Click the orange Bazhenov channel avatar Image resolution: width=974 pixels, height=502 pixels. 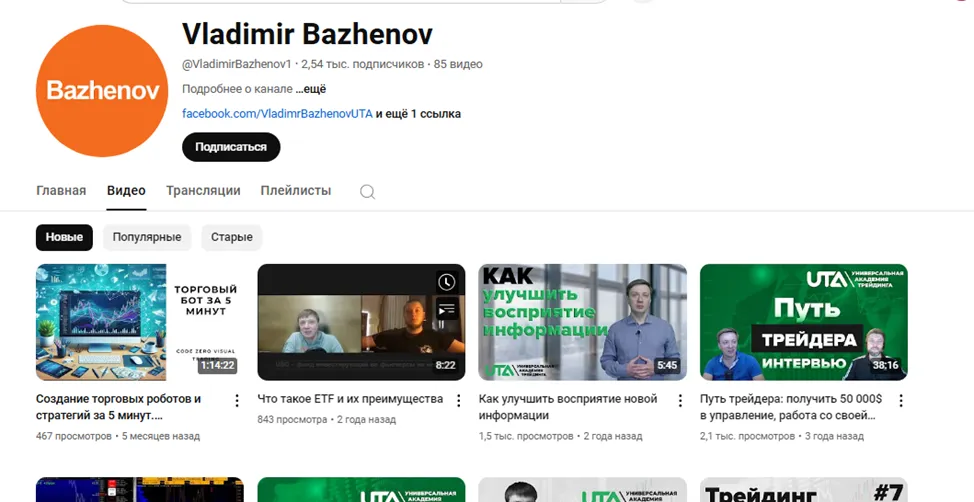tap(102, 91)
